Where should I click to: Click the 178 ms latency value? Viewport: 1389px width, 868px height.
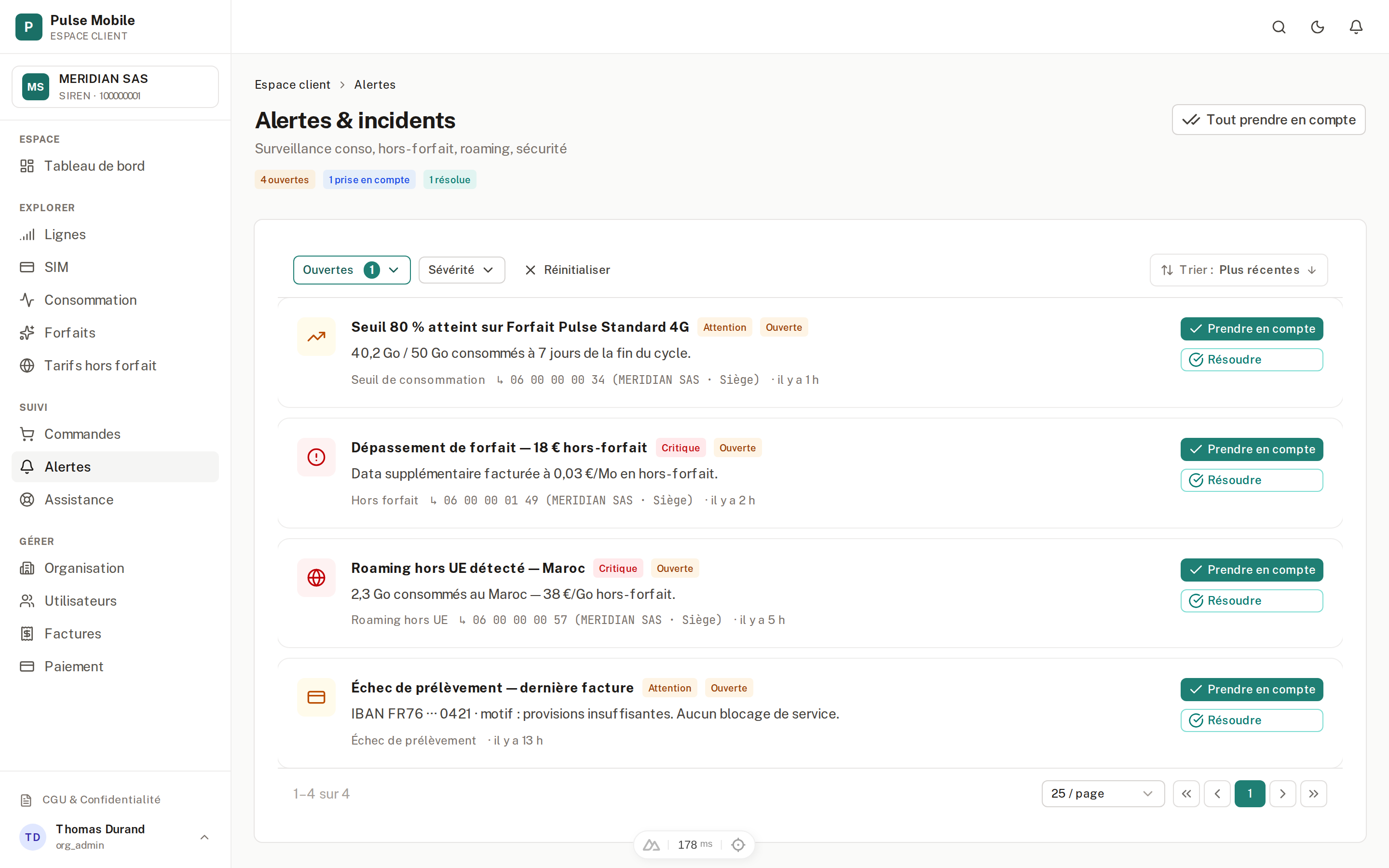click(x=695, y=844)
